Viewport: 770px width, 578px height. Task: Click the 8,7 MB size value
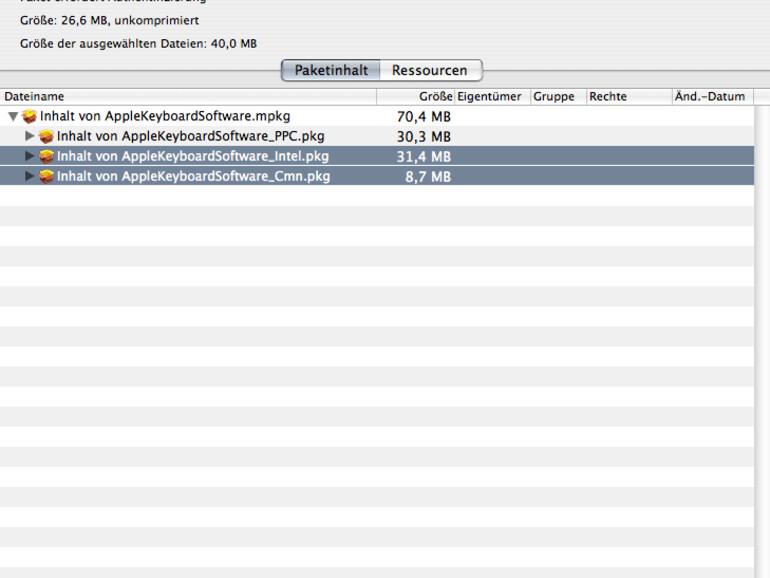[428, 177]
